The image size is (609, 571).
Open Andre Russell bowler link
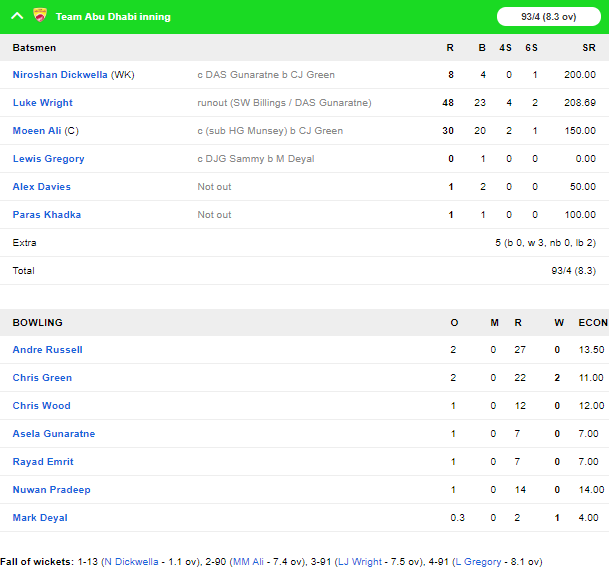(47, 350)
